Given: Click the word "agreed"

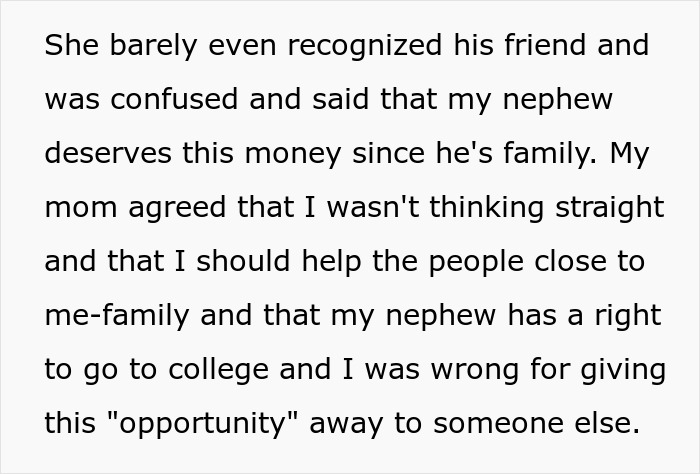Looking at the screenshot, I should pos(162,207).
